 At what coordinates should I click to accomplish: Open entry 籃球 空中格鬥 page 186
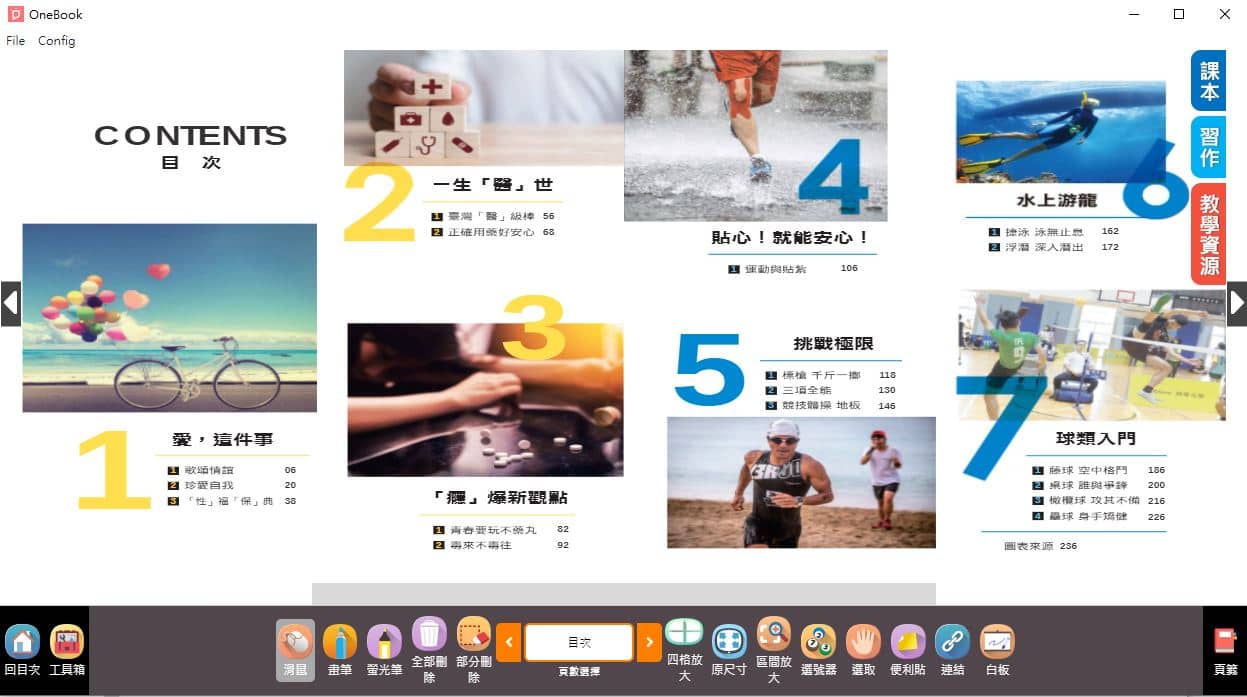pos(1099,470)
